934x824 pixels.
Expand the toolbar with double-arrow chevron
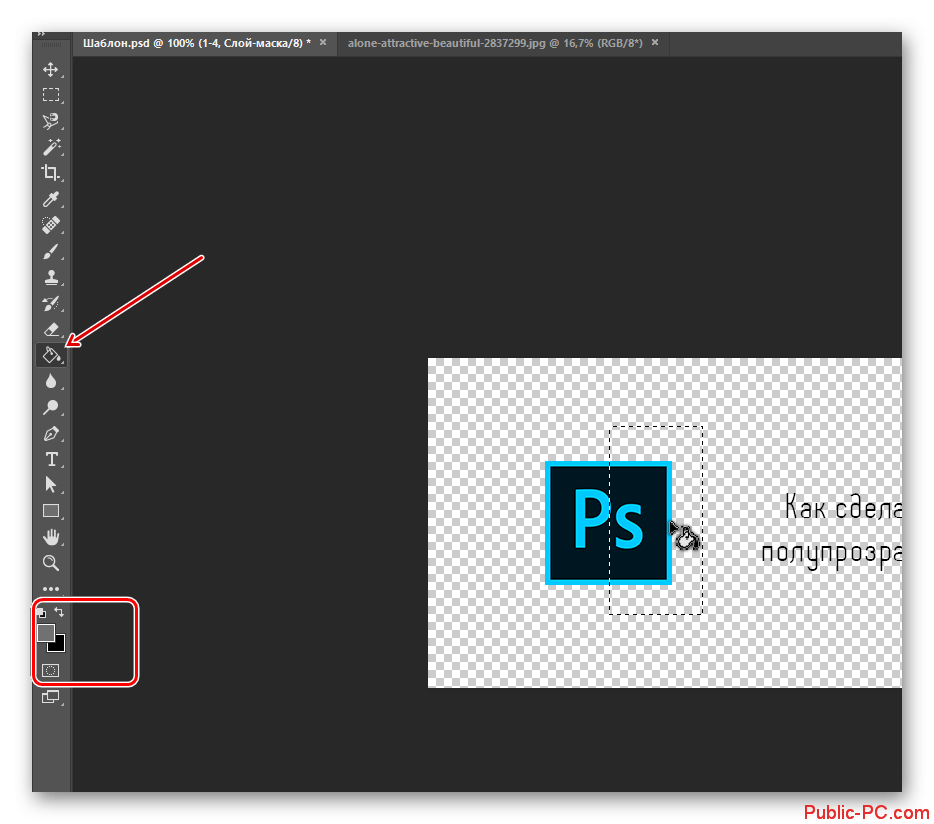41,33
